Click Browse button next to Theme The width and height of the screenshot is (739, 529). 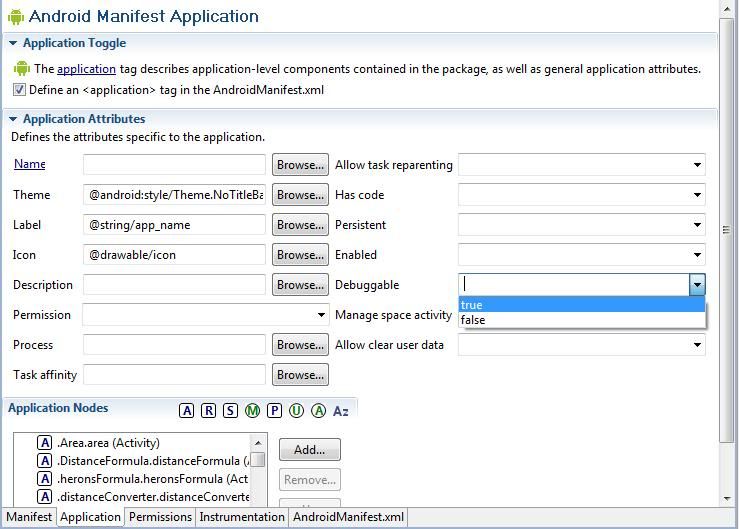click(x=300, y=195)
